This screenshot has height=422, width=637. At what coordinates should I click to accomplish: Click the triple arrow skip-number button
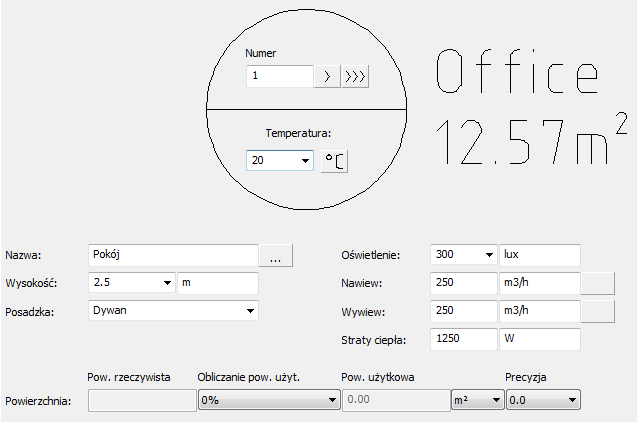point(355,76)
